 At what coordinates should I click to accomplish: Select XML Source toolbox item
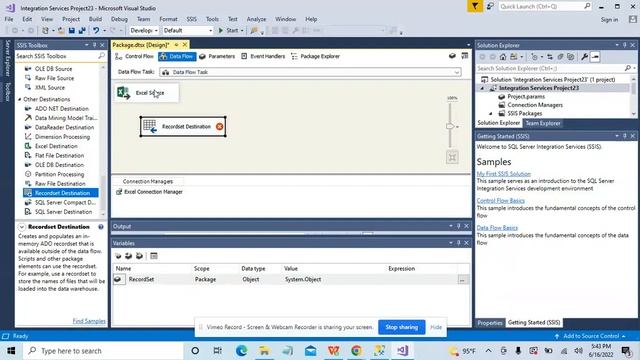click(49, 87)
